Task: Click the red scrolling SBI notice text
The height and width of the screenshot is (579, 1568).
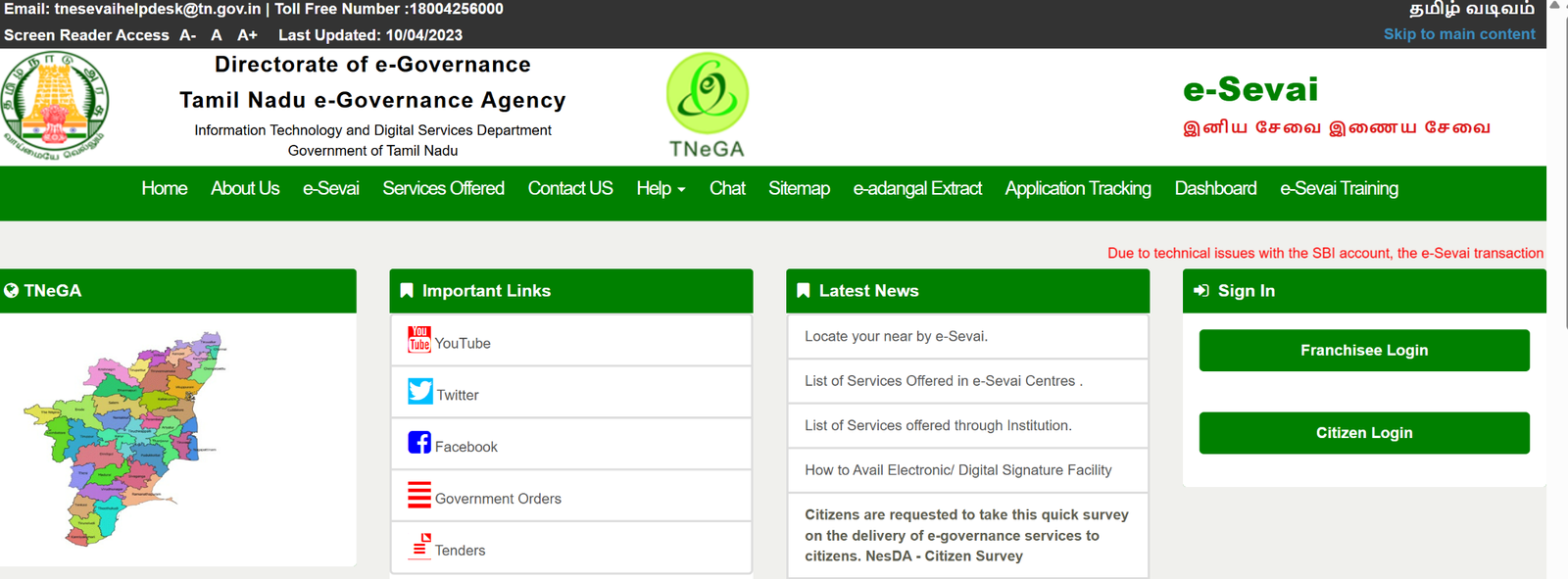Action: point(1325,253)
